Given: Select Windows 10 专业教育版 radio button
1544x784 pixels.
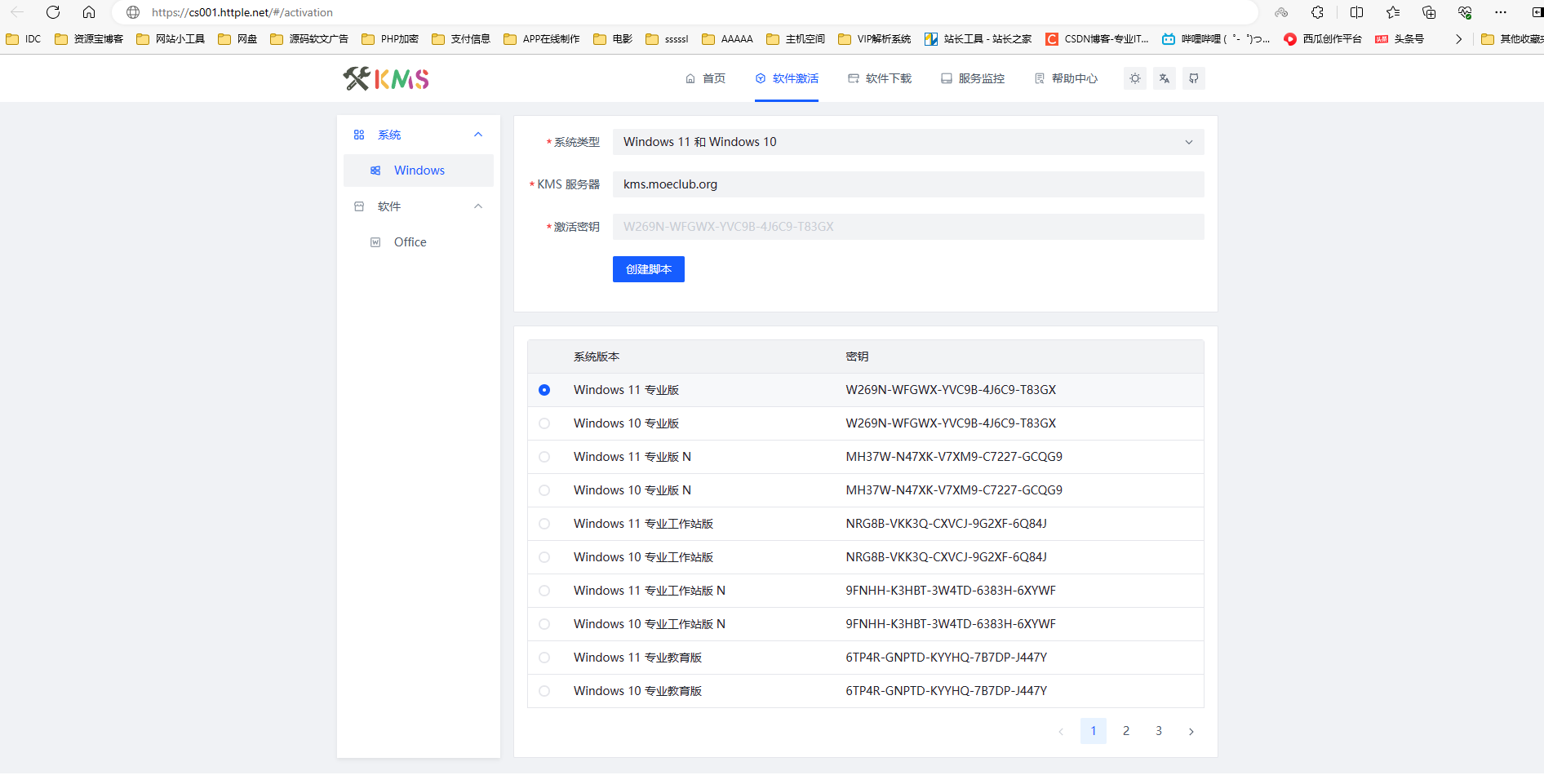Looking at the screenshot, I should [544, 691].
